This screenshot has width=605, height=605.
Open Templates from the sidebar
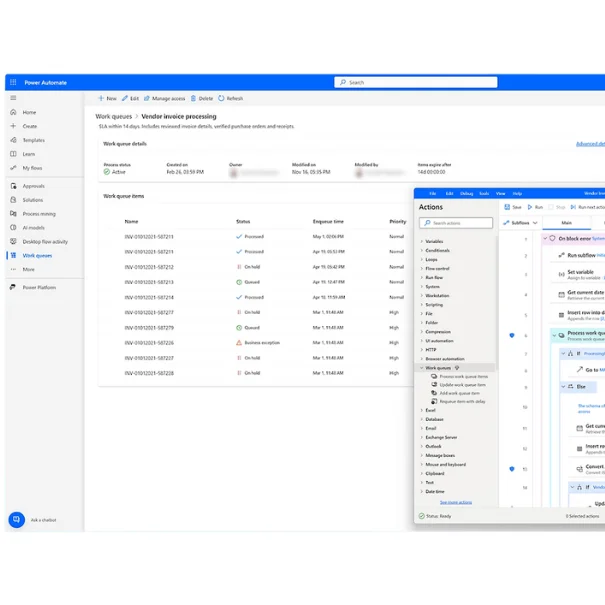tap(34, 140)
